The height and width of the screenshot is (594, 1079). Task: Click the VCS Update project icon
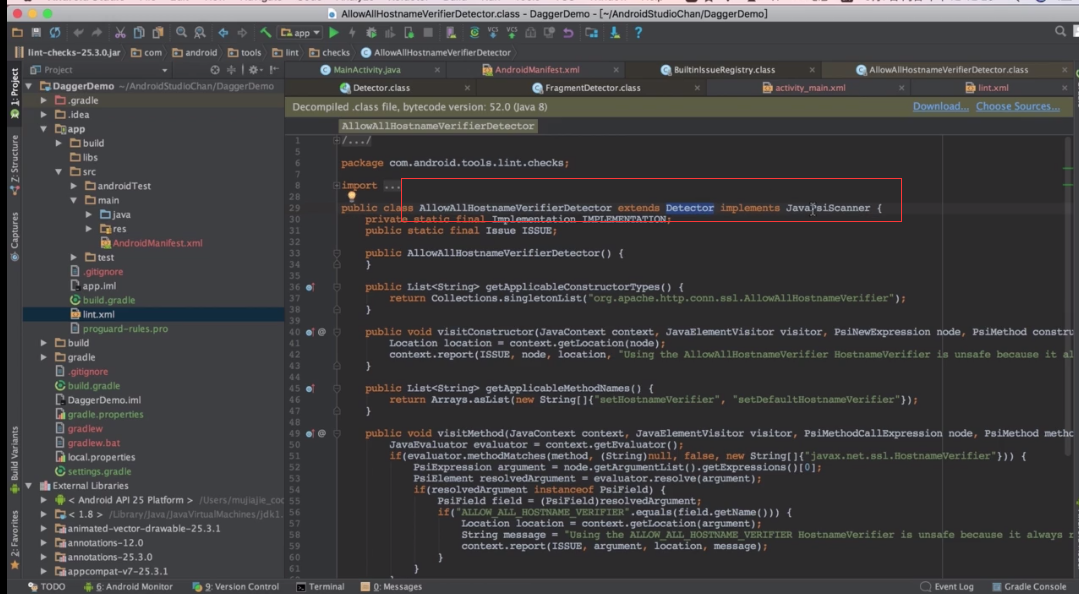(493, 32)
